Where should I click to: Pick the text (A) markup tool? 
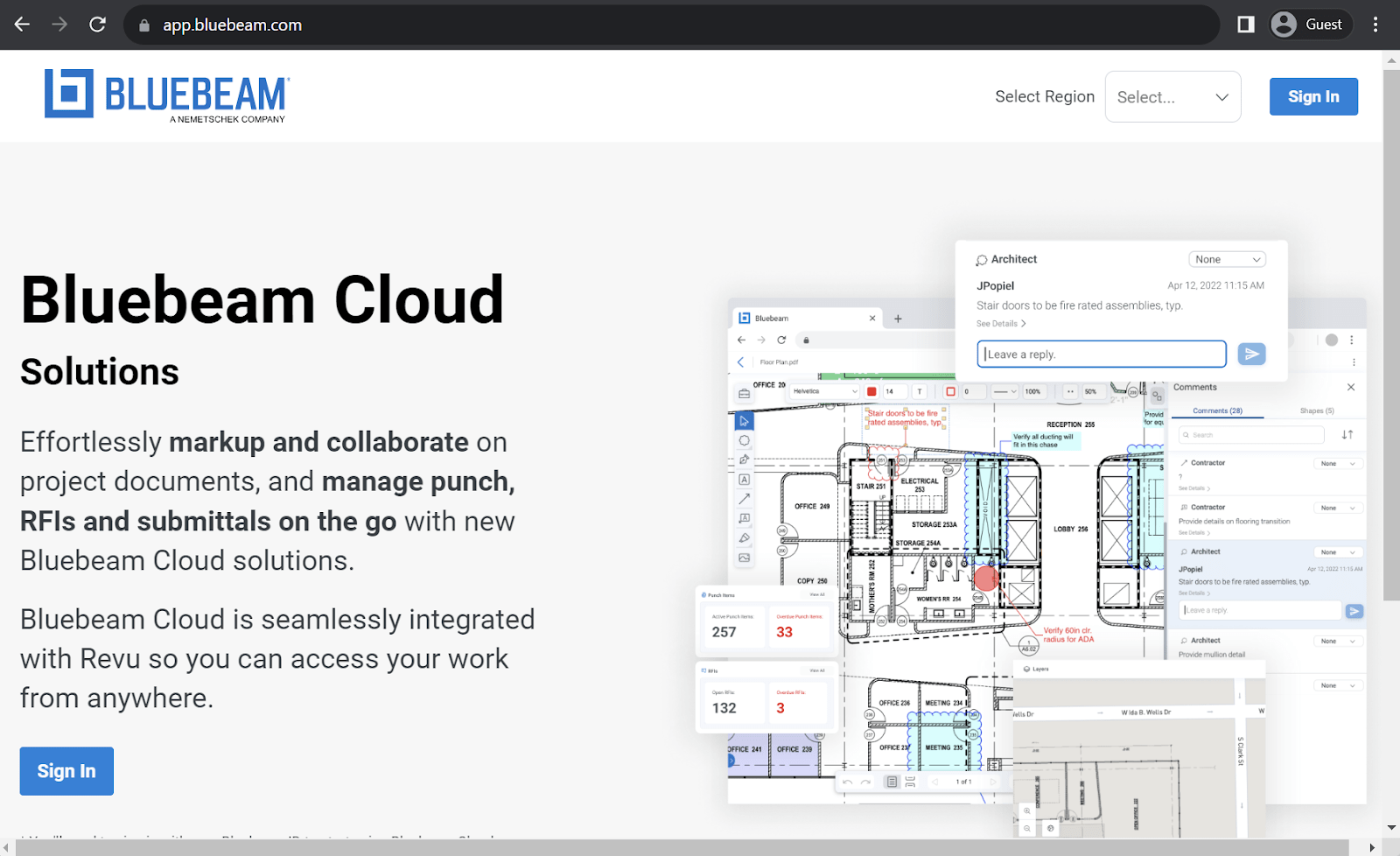tap(744, 479)
